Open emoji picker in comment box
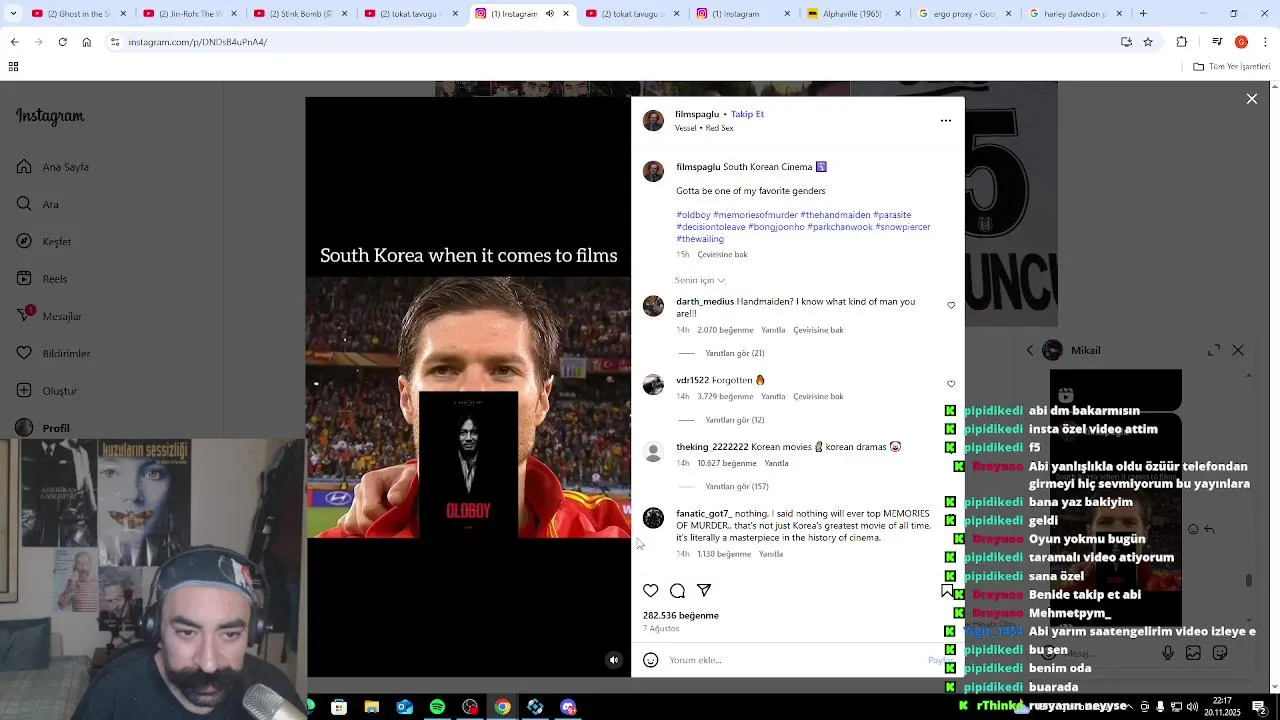Image resolution: width=1280 pixels, height=720 pixels. 651,660
